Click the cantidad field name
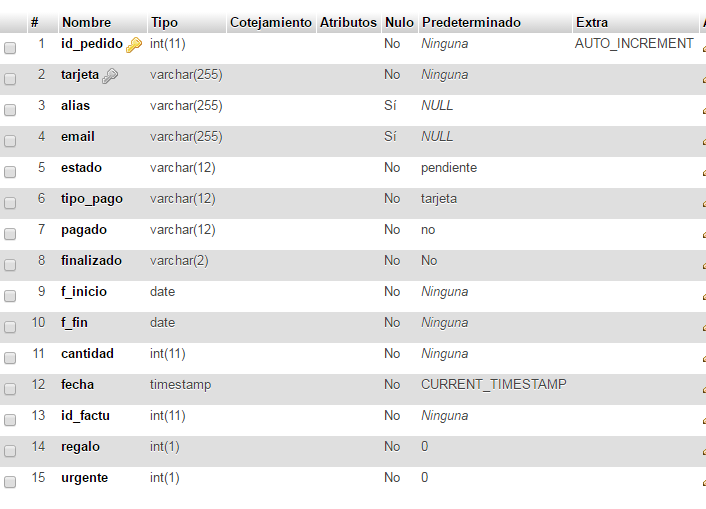 (87, 354)
